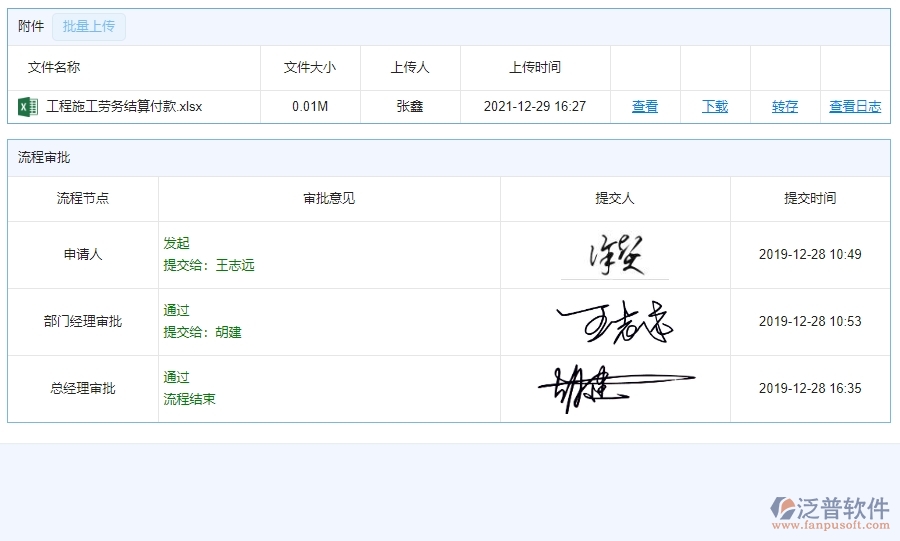Click the 文件名称 column header

pyautogui.click(x=54, y=68)
